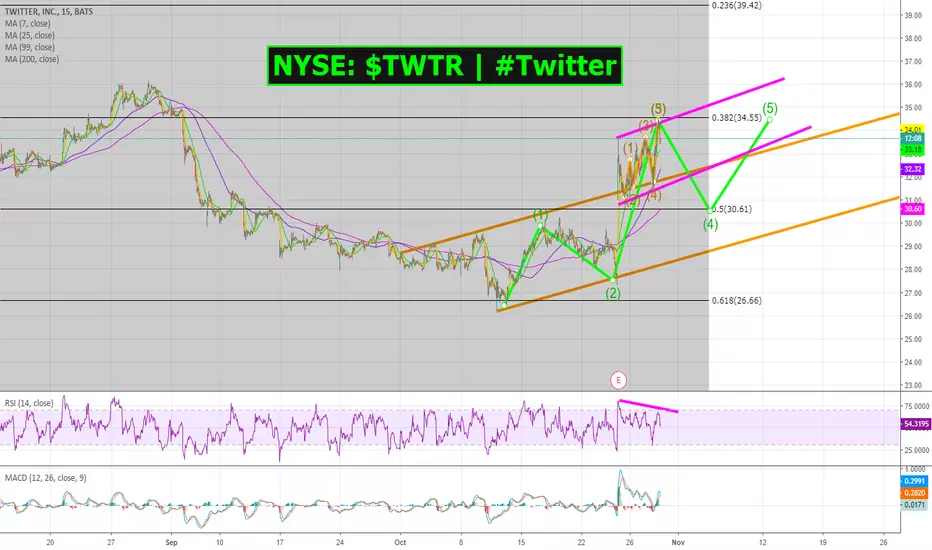Click the blue MACD value tag 0.2991
The width and height of the screenshot is (932, 550).
click(x=914, y=481)
